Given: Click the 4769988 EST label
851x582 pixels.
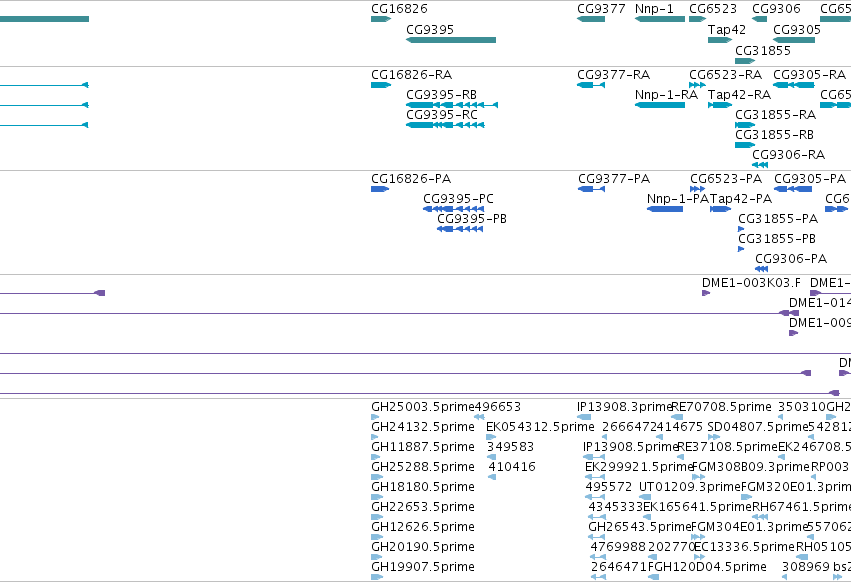Looking at the screenshot, I should [618, 547].
